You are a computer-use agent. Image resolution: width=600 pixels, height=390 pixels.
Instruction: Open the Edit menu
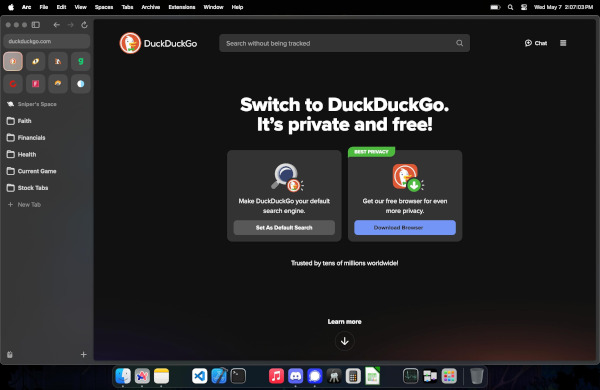(61, 7)
